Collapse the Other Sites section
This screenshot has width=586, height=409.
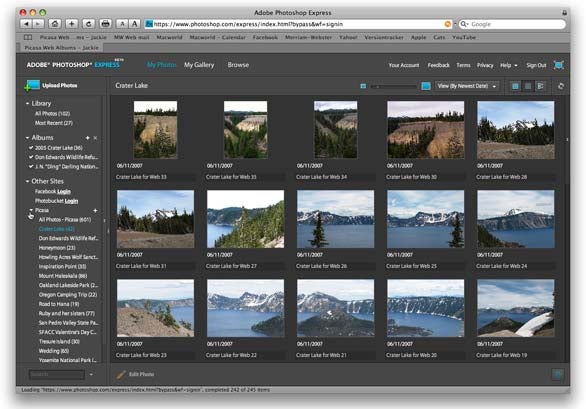27,181
